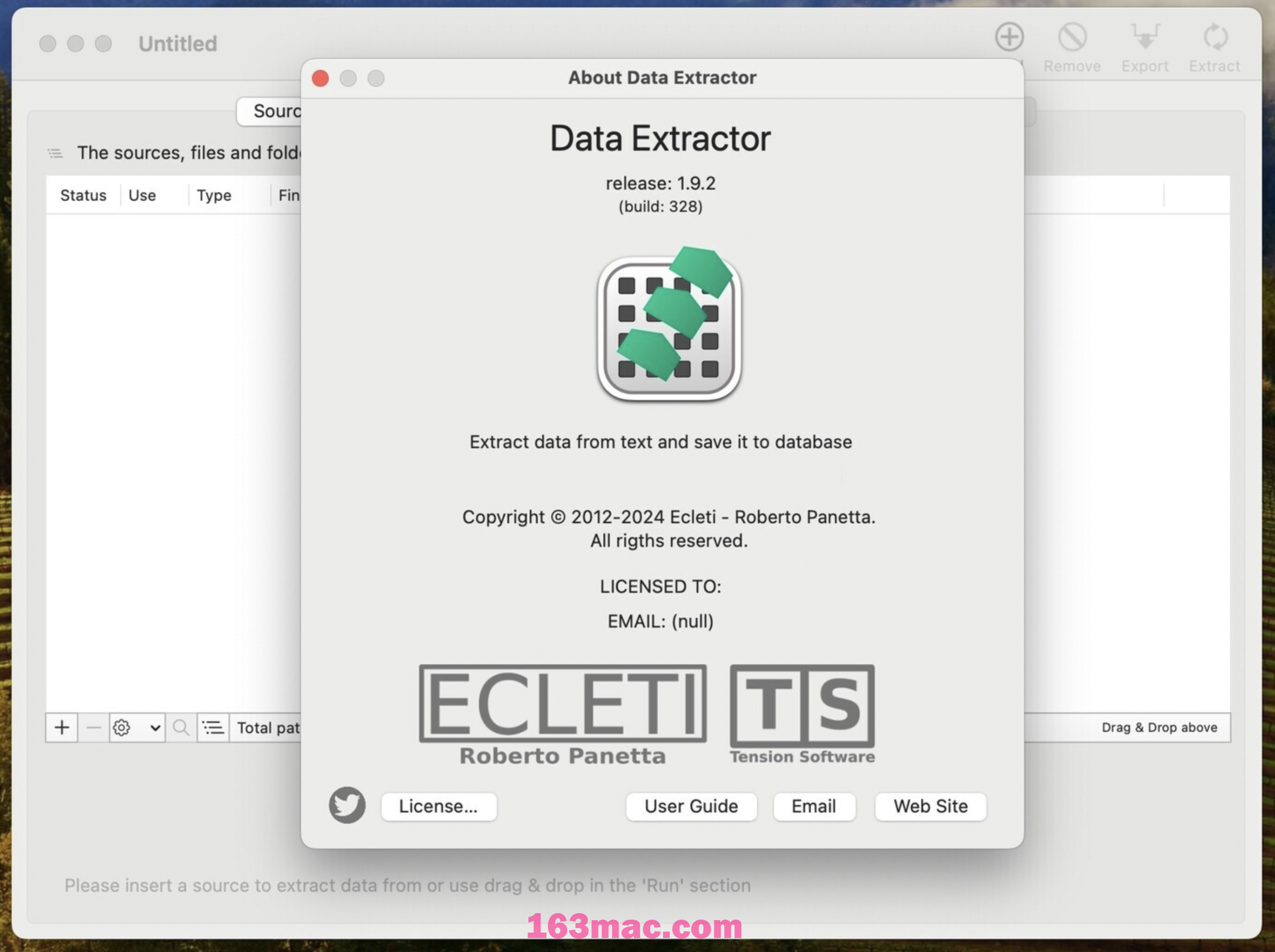Click the search magnifier icon
Viewport: 1275px width, 952px height.
[179, 728]
